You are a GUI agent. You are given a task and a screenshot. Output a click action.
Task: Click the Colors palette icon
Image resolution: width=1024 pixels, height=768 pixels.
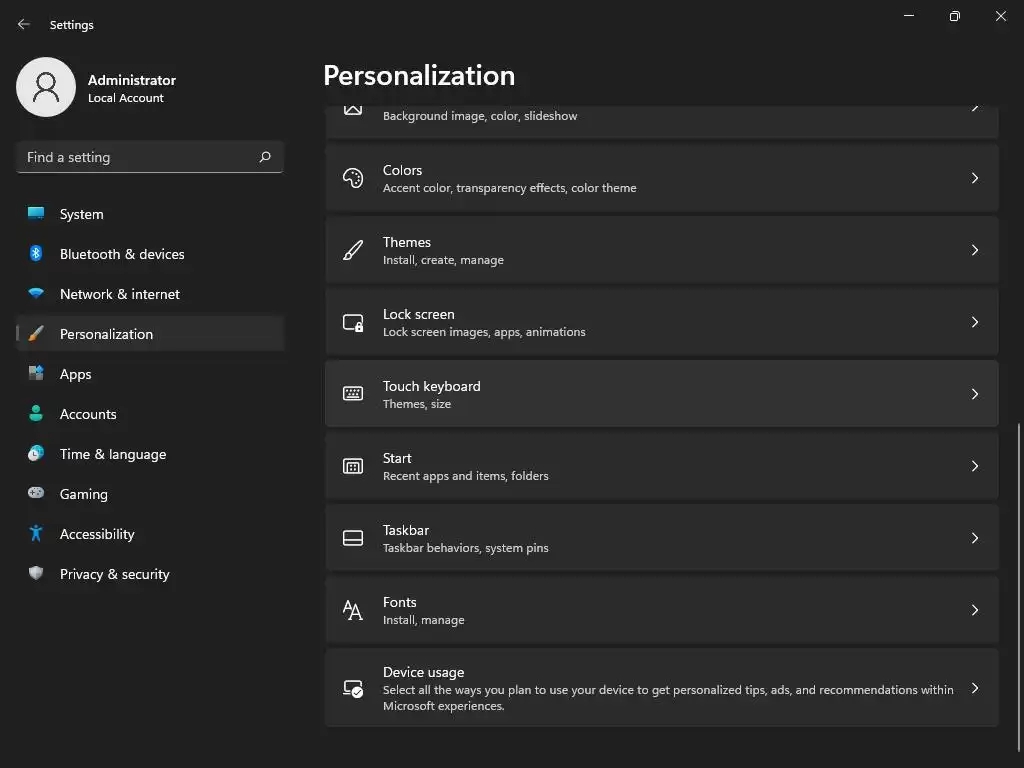pos(353,178)
